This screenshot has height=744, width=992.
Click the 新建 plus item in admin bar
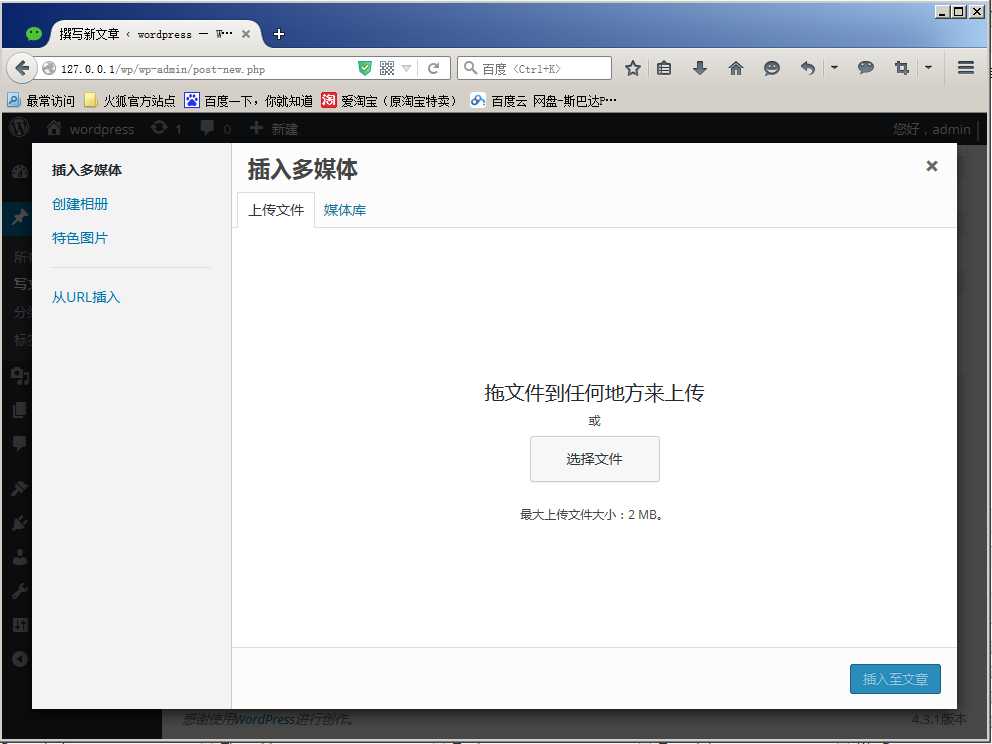click(x=273, y=129)
